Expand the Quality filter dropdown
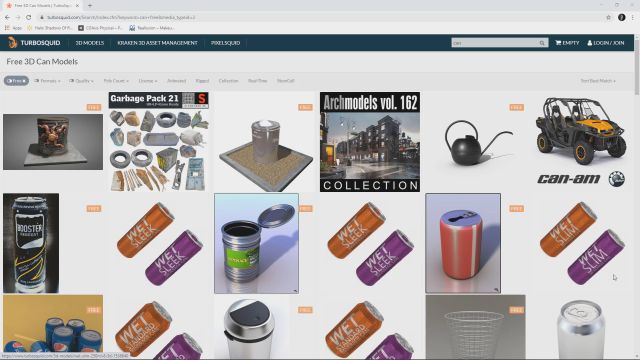The height and width of the screenshot is (360, 640). coord(81,81)
